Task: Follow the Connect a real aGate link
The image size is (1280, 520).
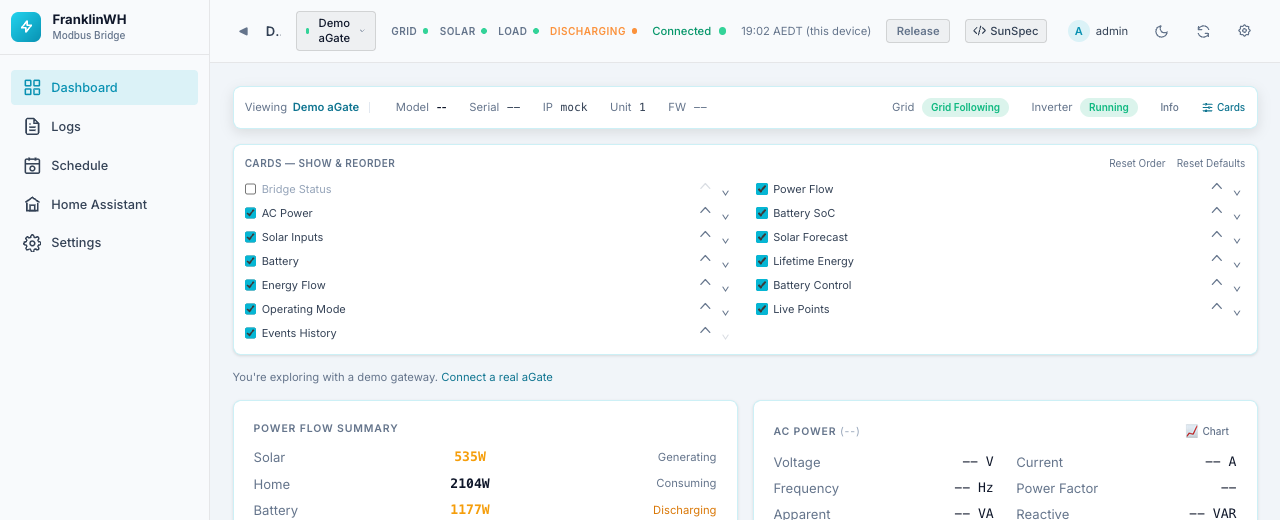Action: [x=497, y=377]
